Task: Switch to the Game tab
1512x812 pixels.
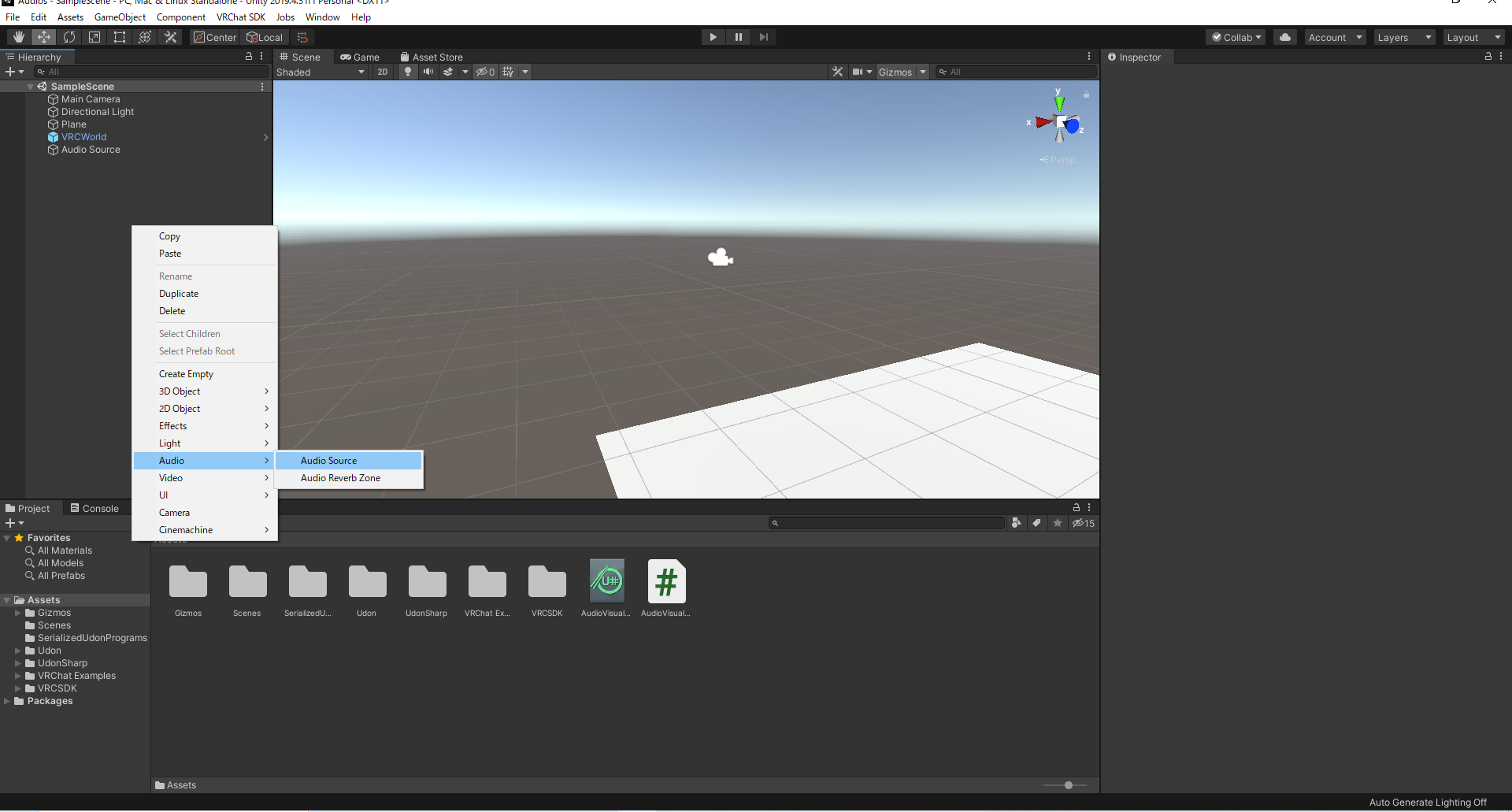Action: click(360, 57)
